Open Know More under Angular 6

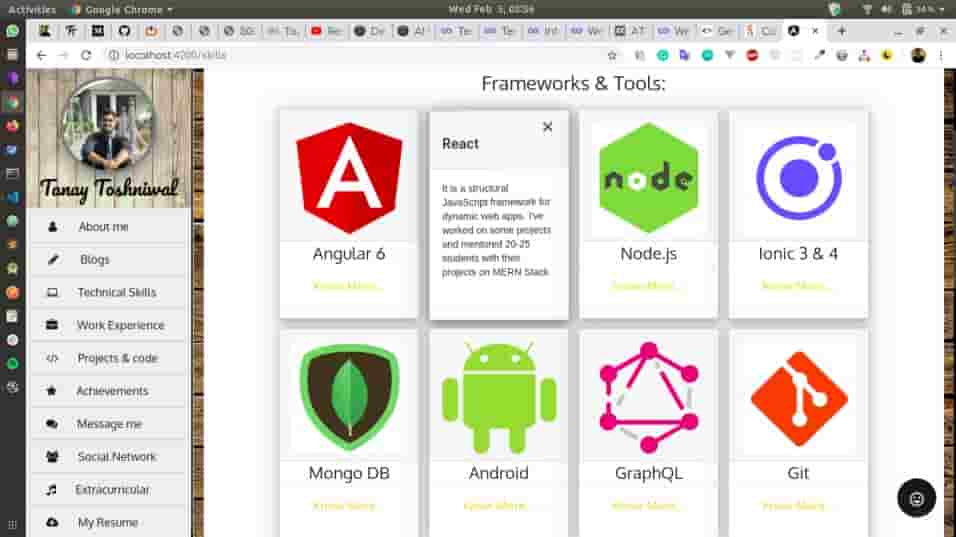click(x=347, y=286)
